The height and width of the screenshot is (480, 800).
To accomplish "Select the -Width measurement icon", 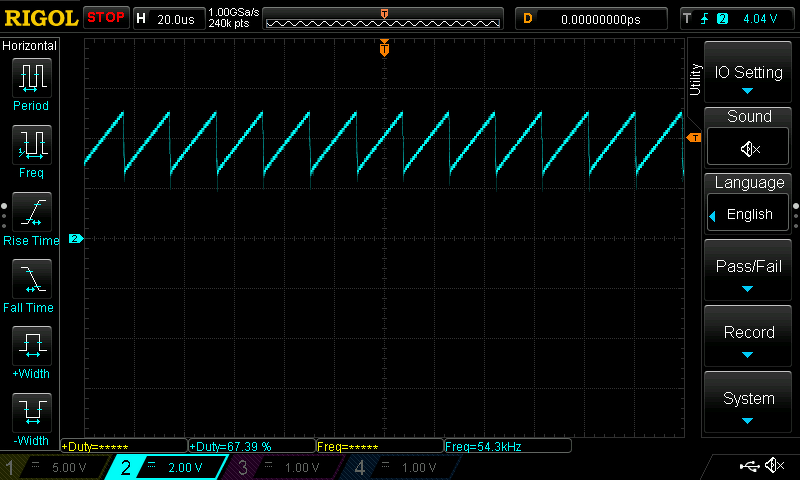I will click(x=32, y=412).
